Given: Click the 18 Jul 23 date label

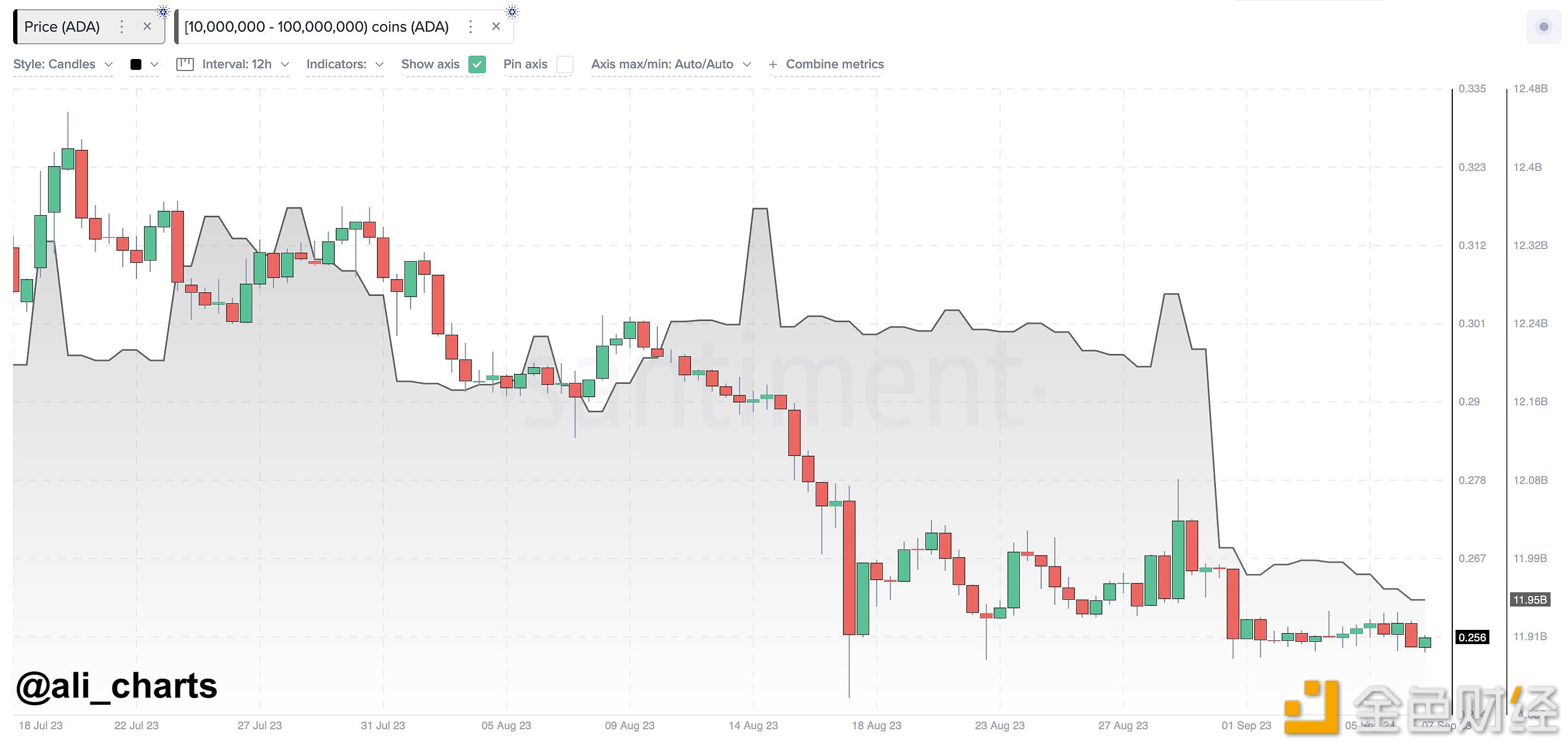Looking at the screenshot, I should 40,726.
